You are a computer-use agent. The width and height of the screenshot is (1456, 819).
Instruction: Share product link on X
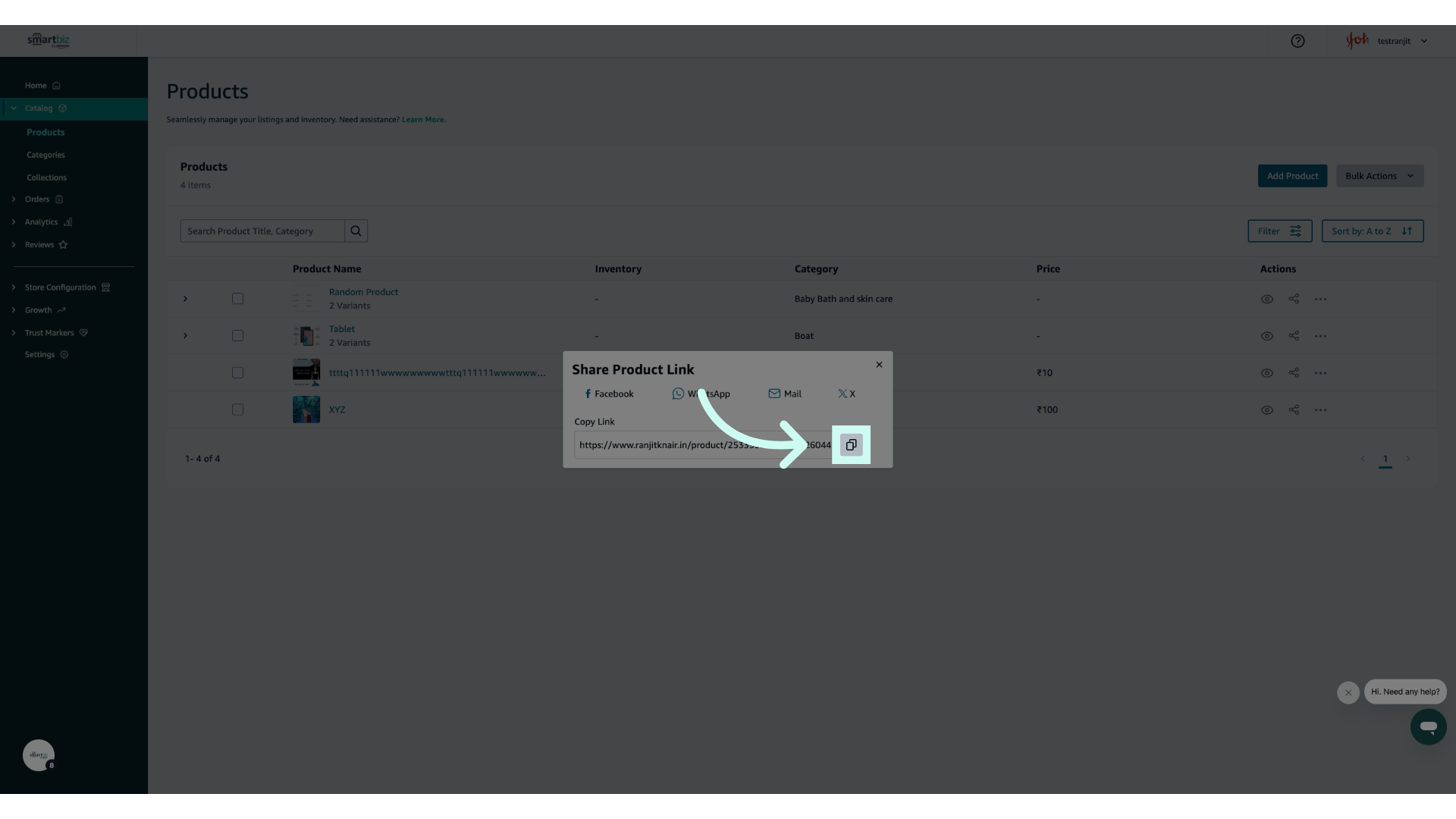846,394
